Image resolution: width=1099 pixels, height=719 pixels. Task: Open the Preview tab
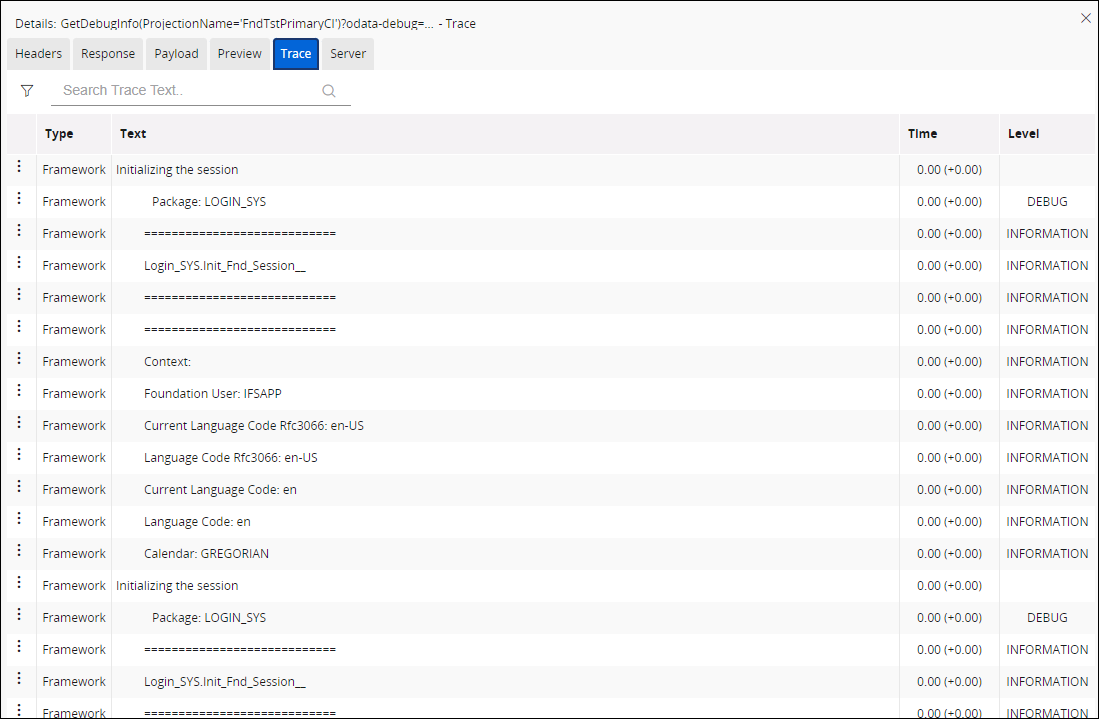pos(240,54)
